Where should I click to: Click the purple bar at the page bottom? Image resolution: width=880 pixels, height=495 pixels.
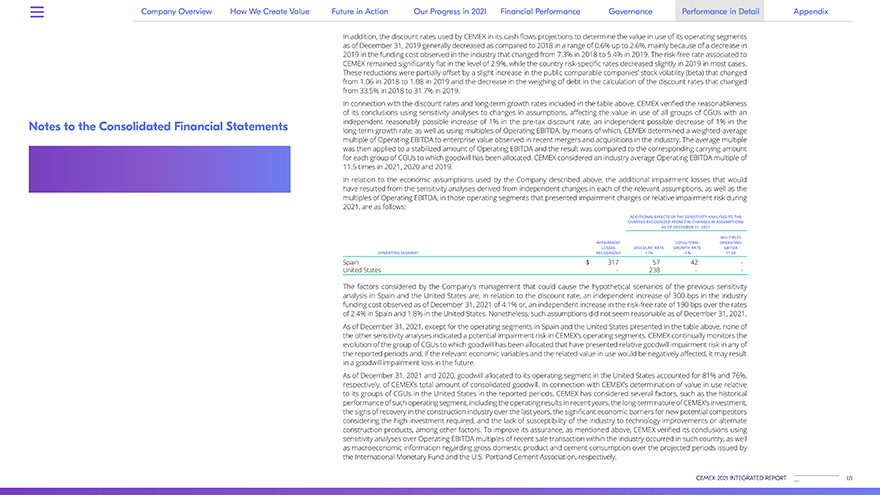(x=440, y=491)
